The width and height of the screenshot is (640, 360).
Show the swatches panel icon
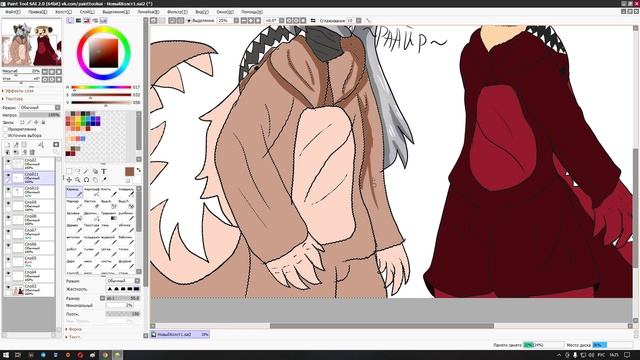tap(103, 20)
